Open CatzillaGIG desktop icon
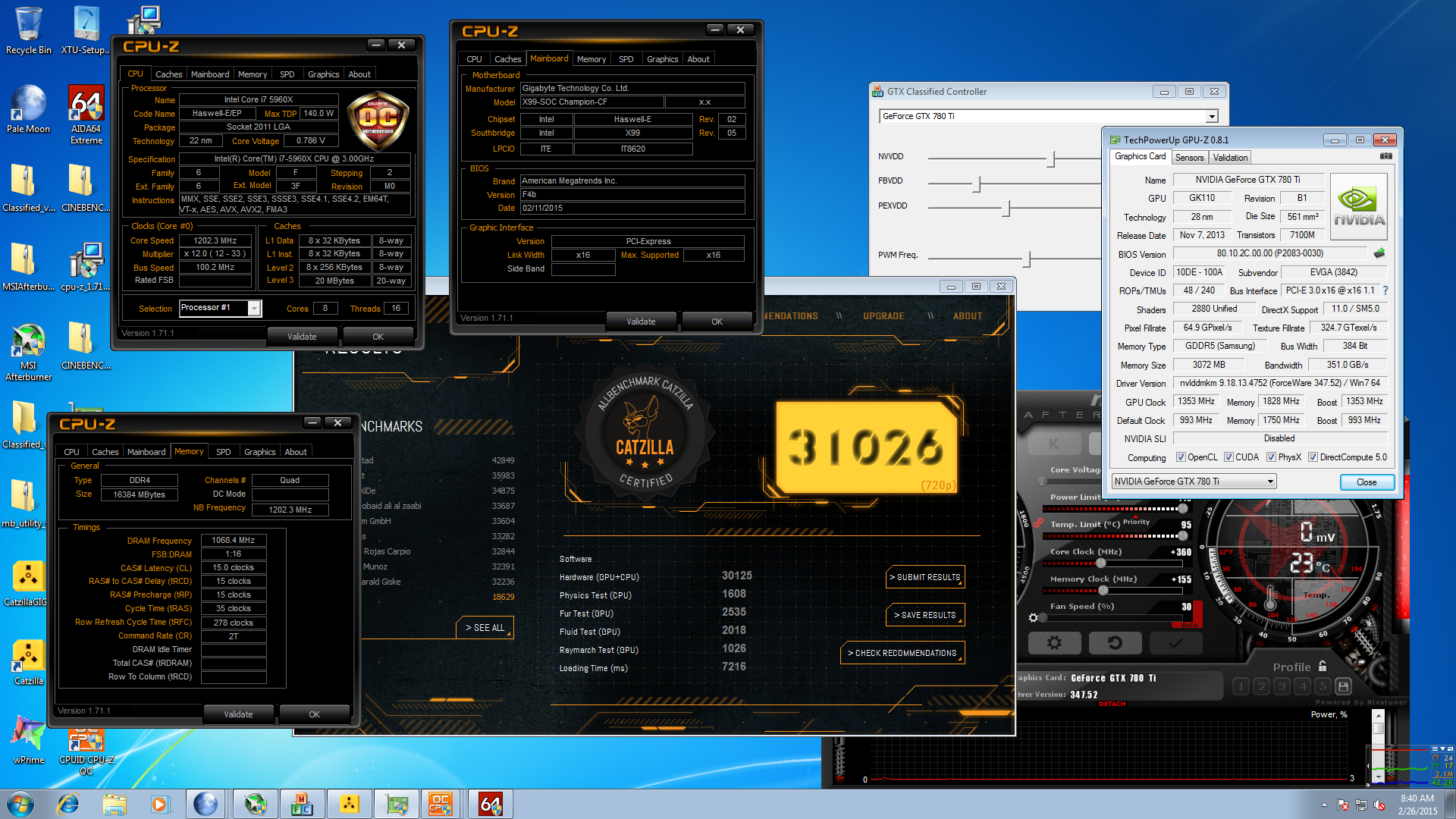 pos(28,583)
